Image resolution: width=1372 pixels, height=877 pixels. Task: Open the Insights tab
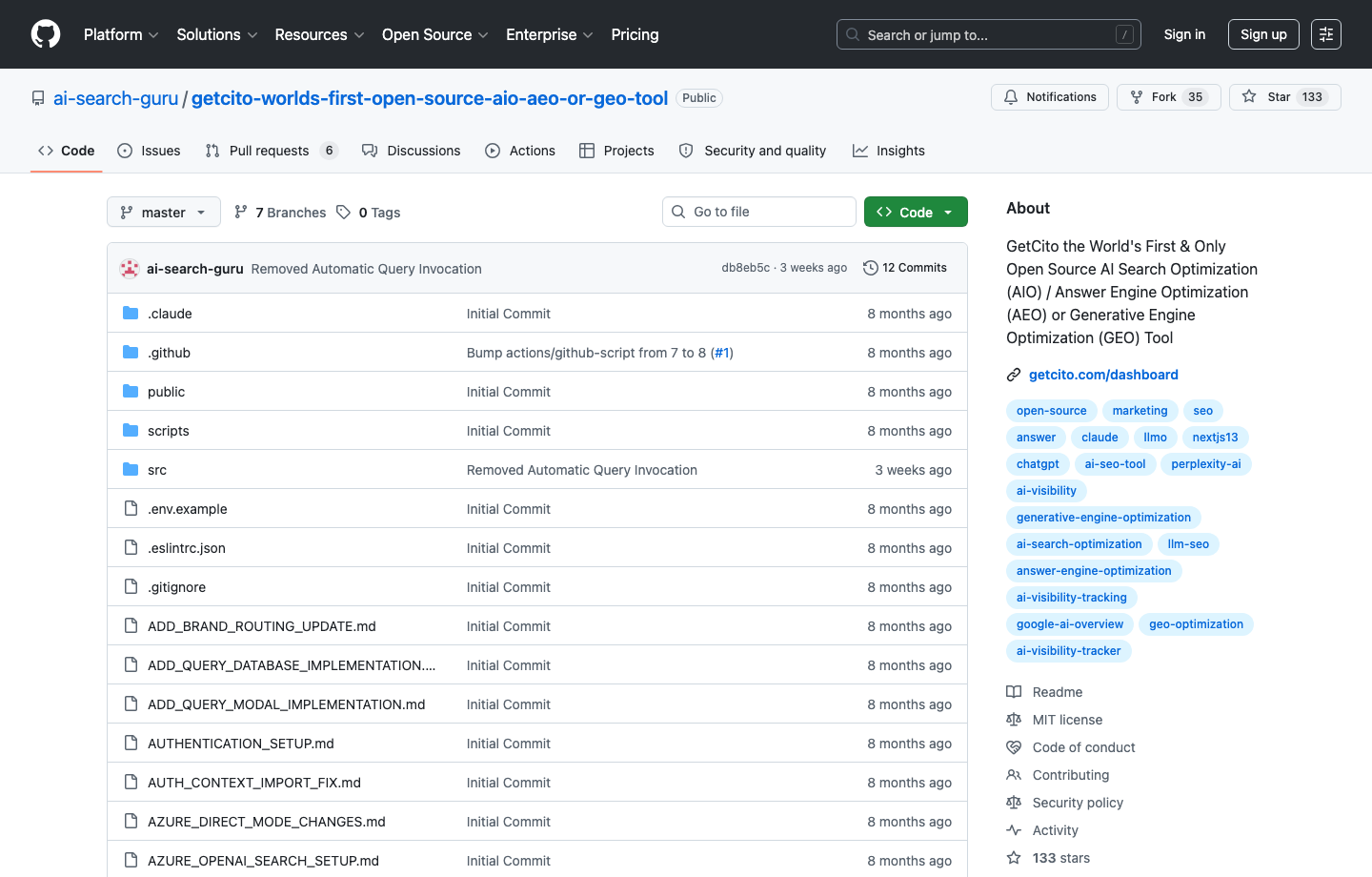pos(889,151)
